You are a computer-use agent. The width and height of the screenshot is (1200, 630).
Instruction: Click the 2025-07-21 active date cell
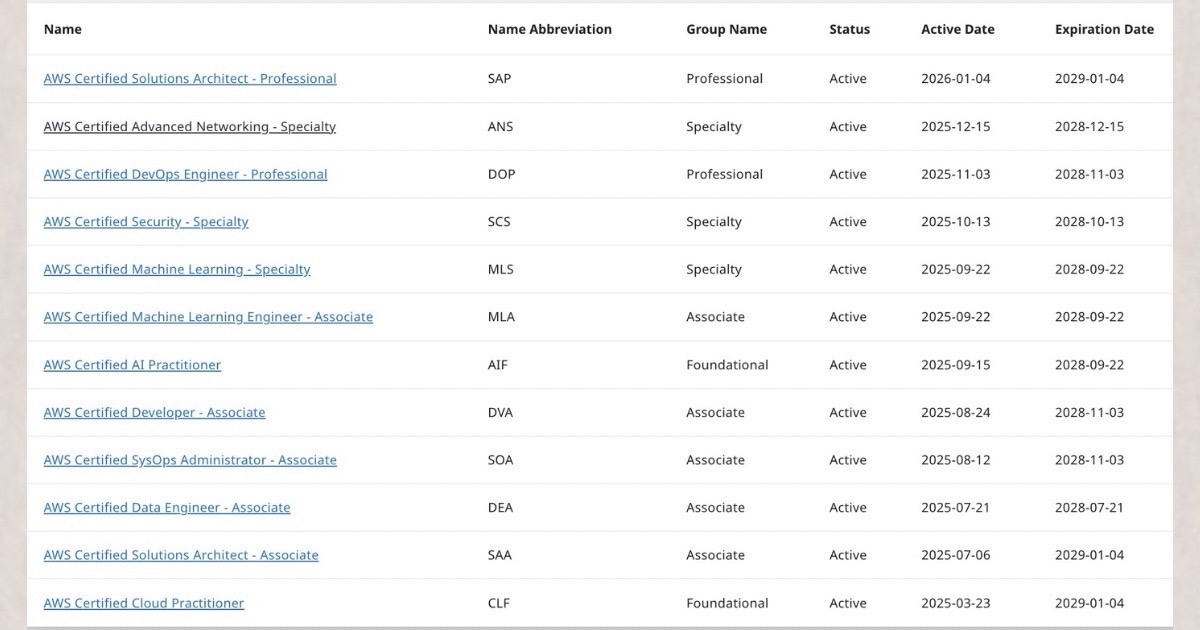[955, 508]
